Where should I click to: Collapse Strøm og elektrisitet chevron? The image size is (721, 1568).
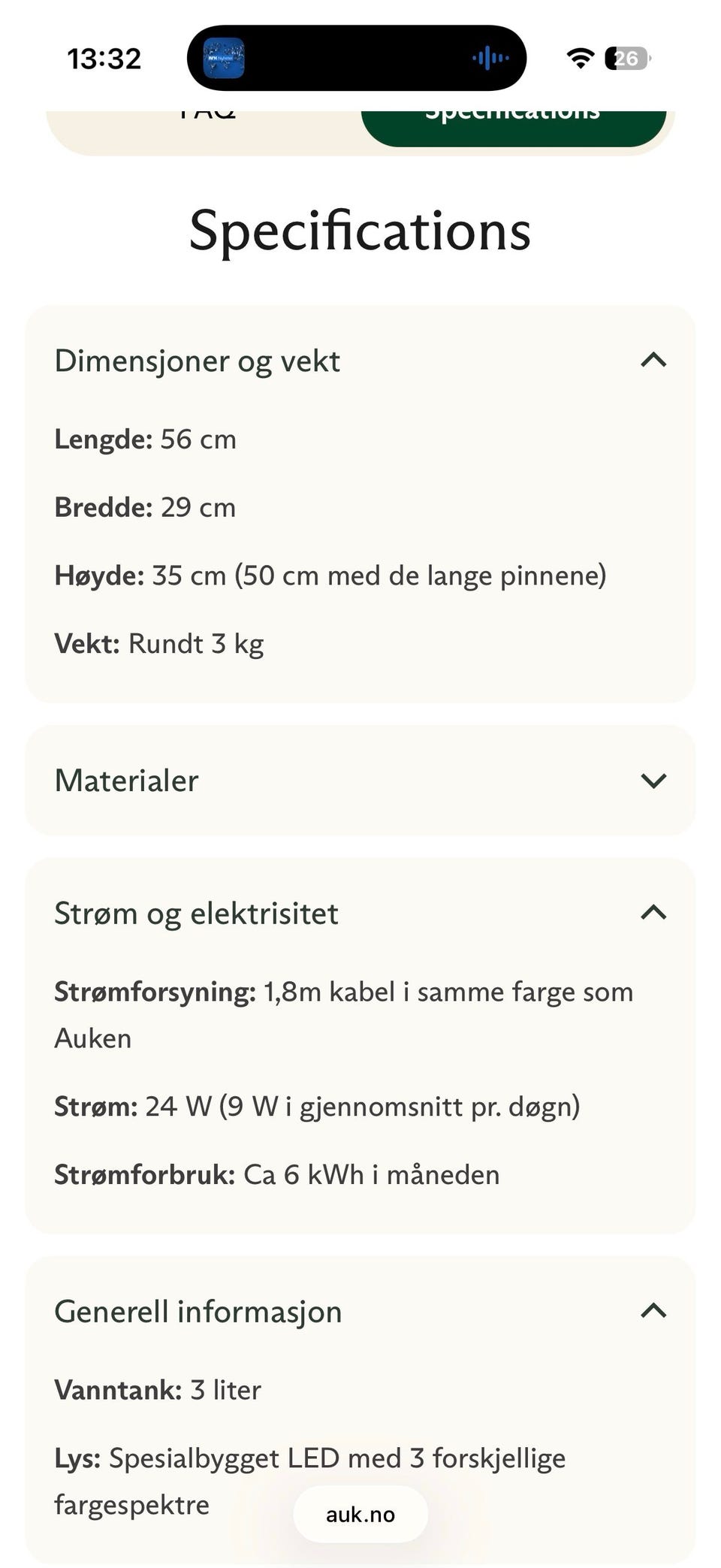pyautogui.click(x=653, y=912)
